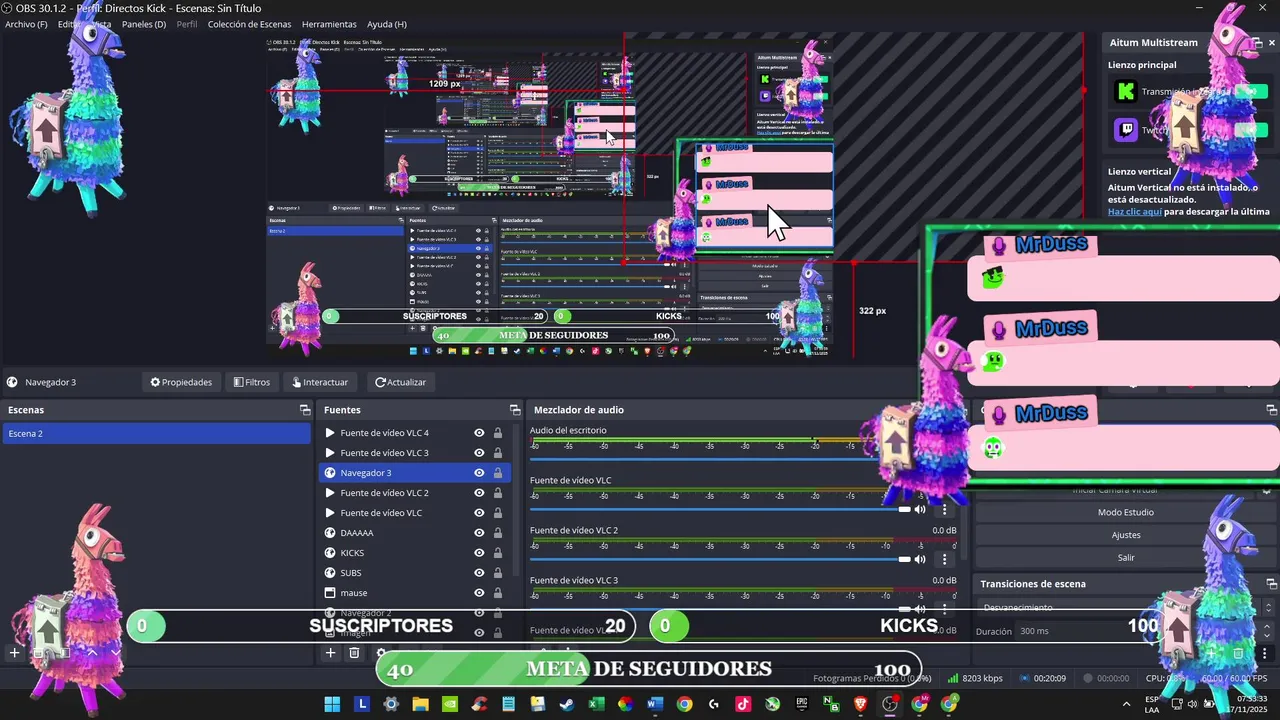The image size is (1280, 720).
Task: Open three-dot options for Fuente de vídeo VLC 2 audio
Action: 944,560
